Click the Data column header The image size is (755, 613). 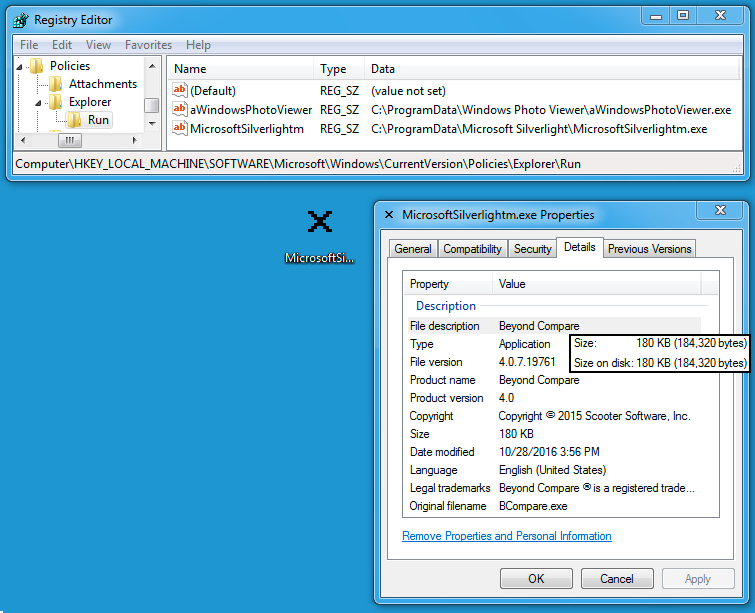pyautogui.click(x=552, y=69)
